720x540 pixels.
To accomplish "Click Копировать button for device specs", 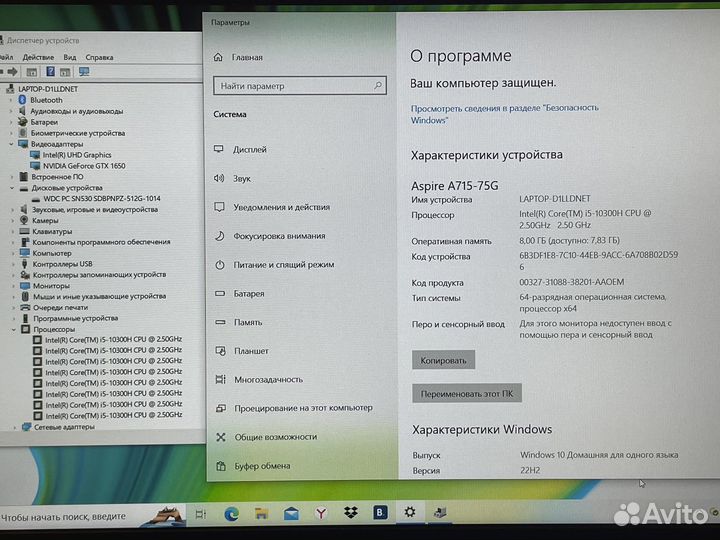I will point(443,360).
